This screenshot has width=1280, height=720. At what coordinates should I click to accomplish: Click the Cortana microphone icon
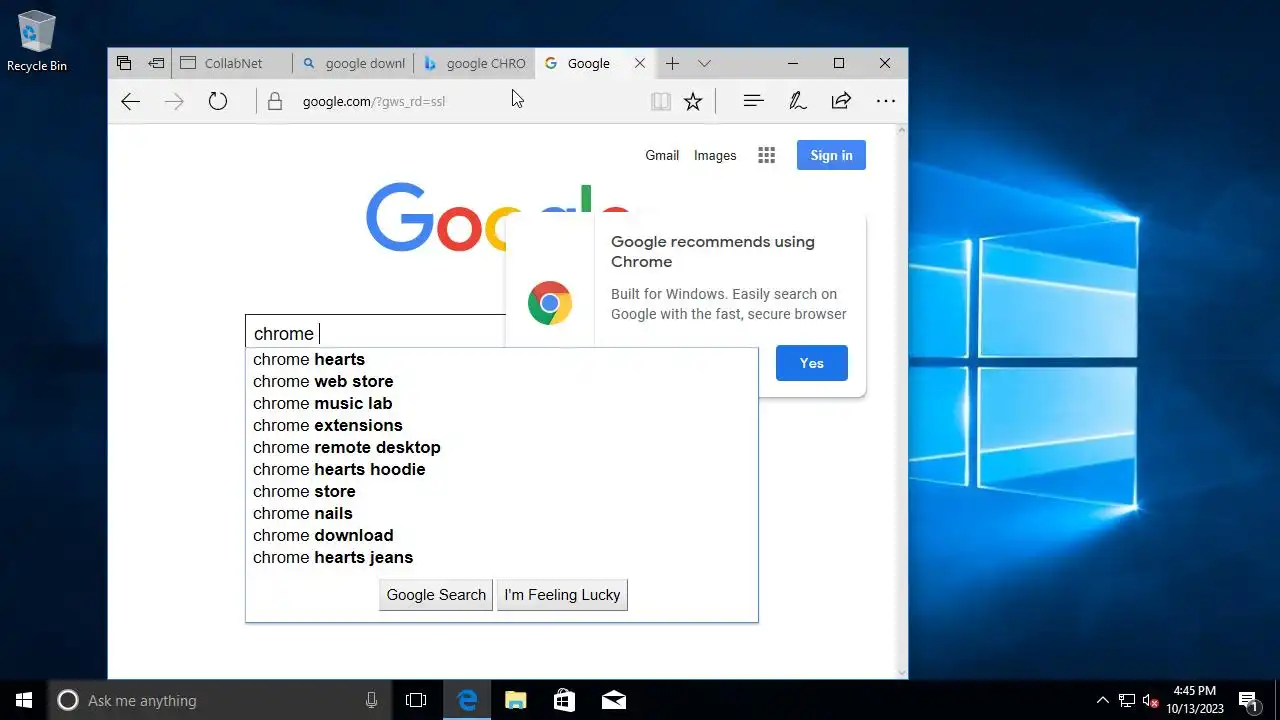click(x=372, y=700)
